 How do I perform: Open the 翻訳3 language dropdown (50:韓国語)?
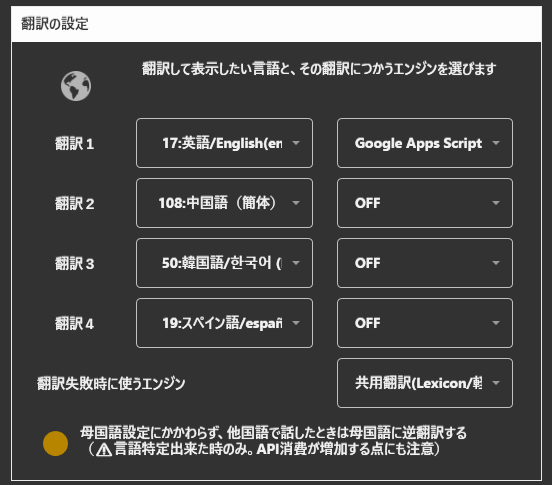click(224, 263)
